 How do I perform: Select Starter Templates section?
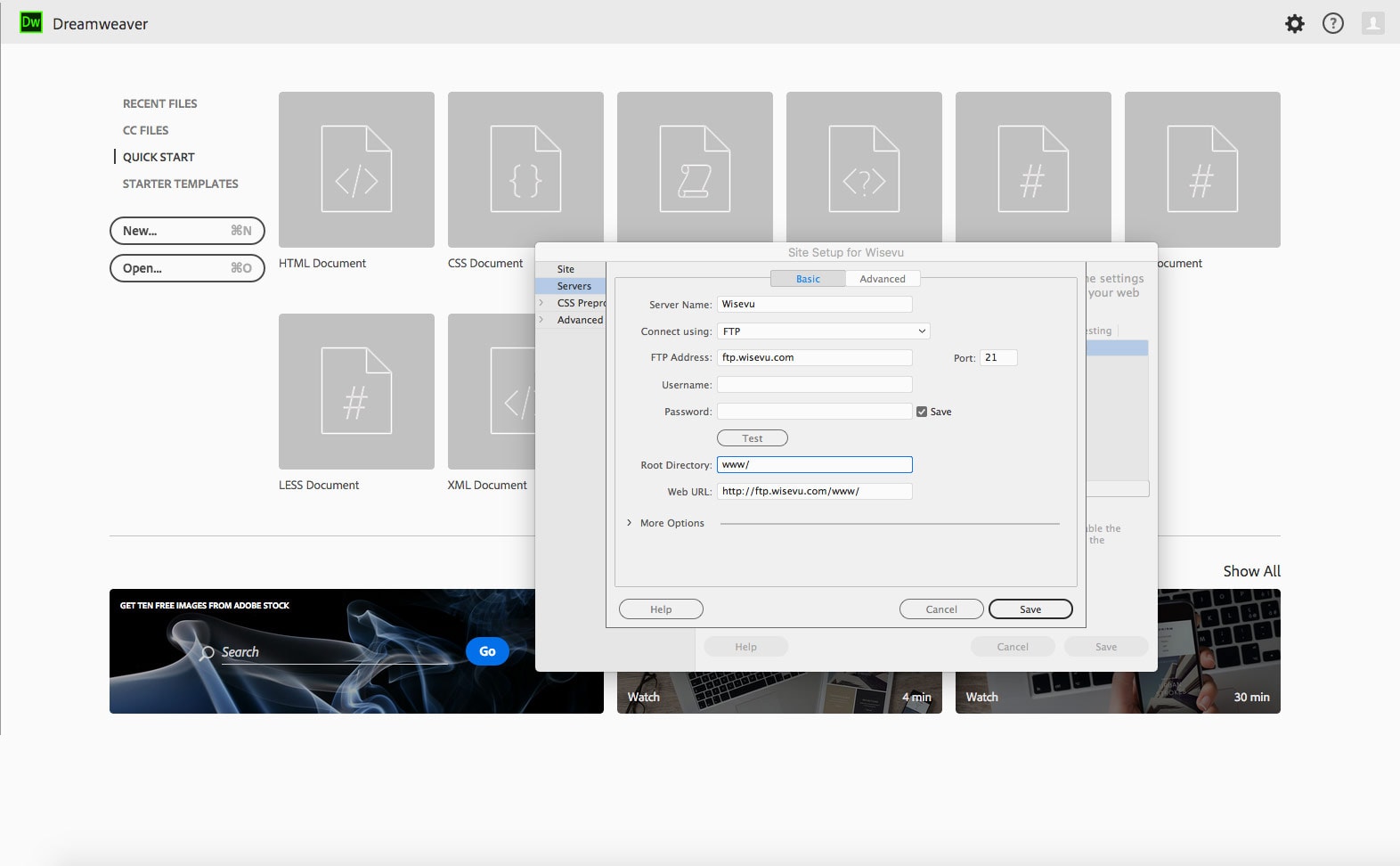point(181,184)
